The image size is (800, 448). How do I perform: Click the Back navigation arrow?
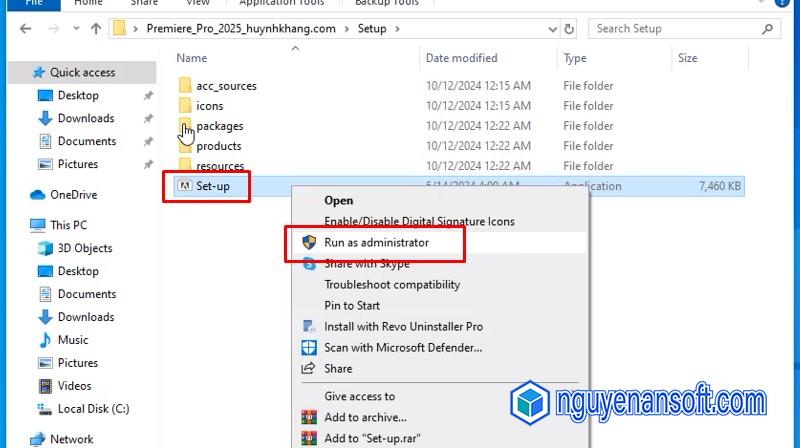[x=25, y=29]
